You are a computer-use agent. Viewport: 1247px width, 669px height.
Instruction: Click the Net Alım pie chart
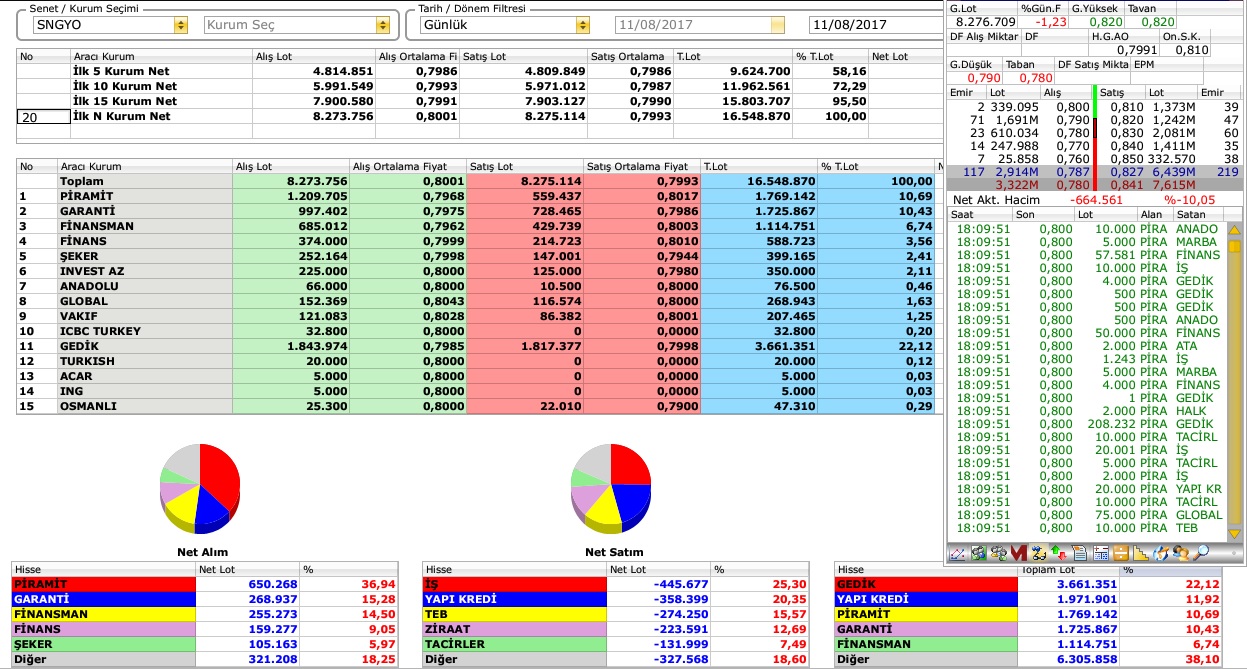tap(201, 488)
